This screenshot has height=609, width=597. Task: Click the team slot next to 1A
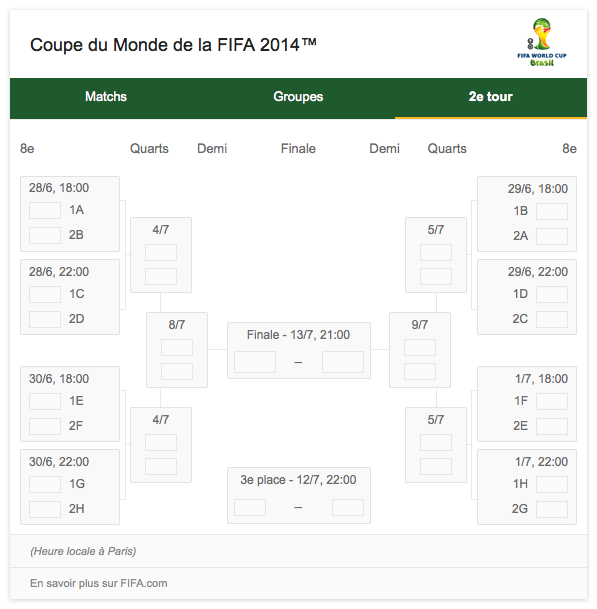[45, 211]
